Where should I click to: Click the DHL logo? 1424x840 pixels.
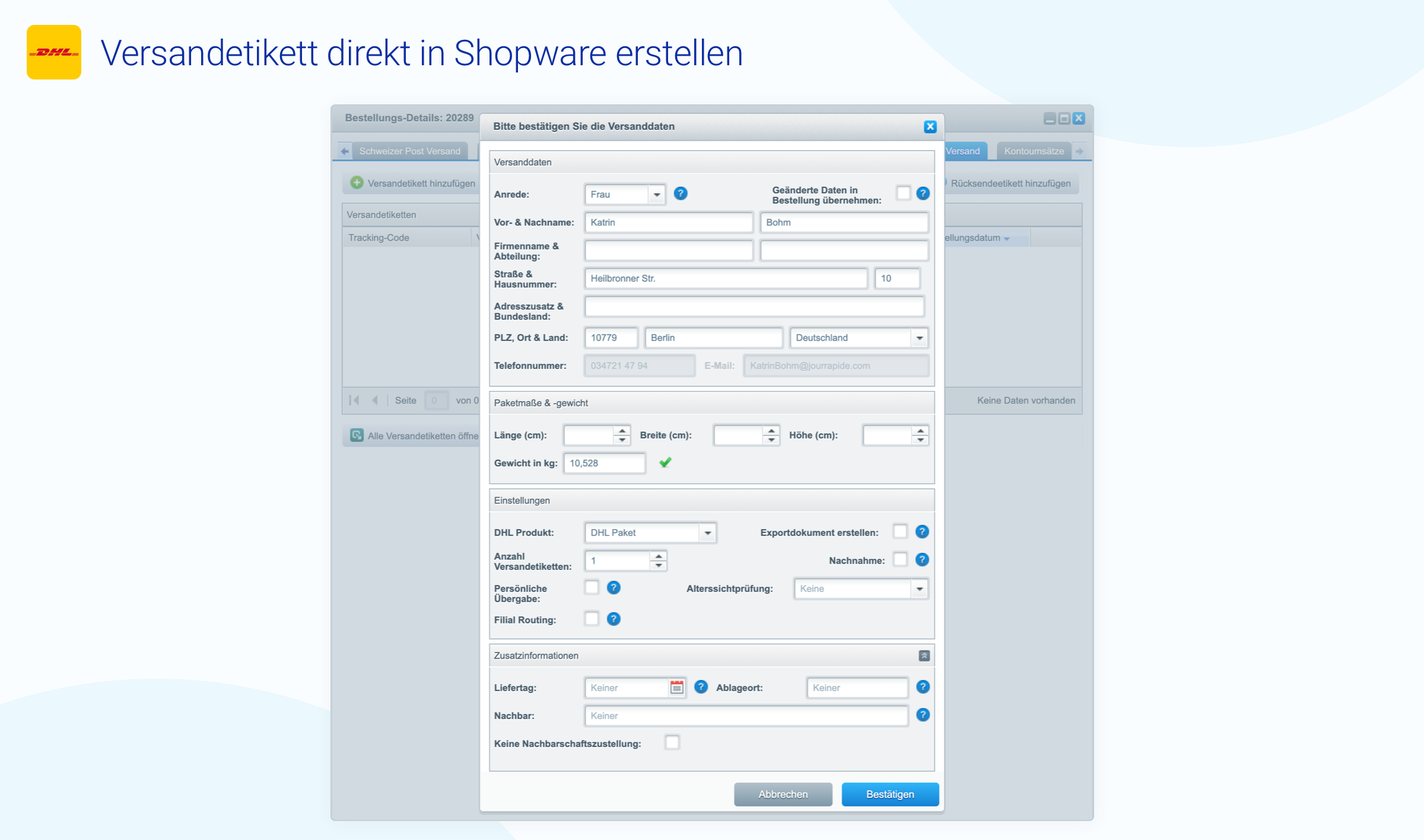tap(54, 52)
